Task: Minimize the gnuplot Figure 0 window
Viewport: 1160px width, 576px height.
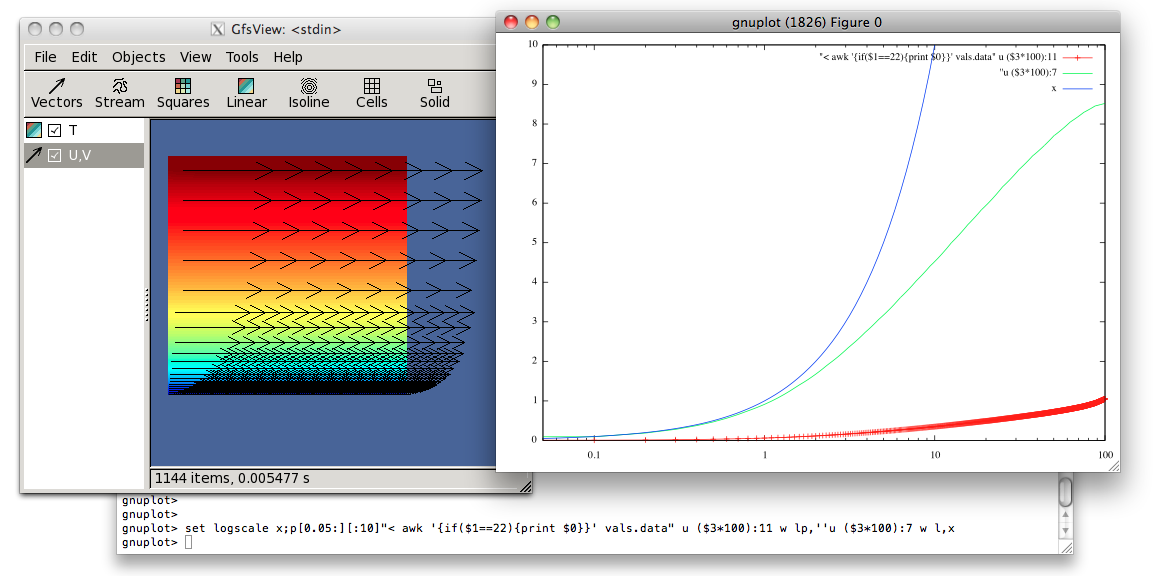Action: [x=532, y=22]
